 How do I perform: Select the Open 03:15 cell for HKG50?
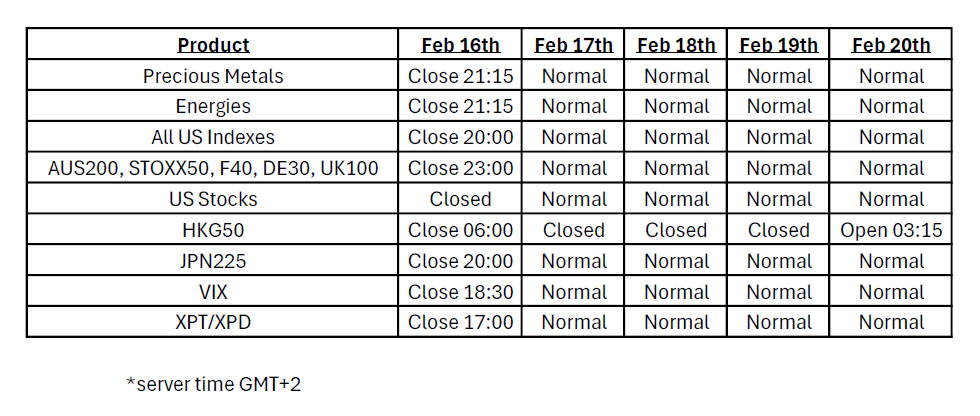click(891, 230)
